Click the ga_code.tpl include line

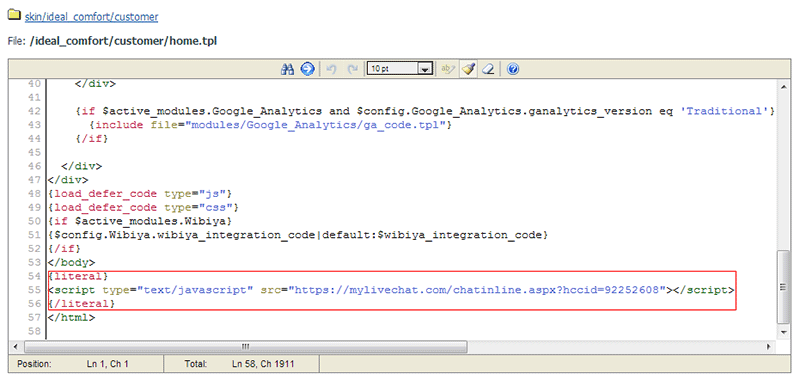coord(270,124)
